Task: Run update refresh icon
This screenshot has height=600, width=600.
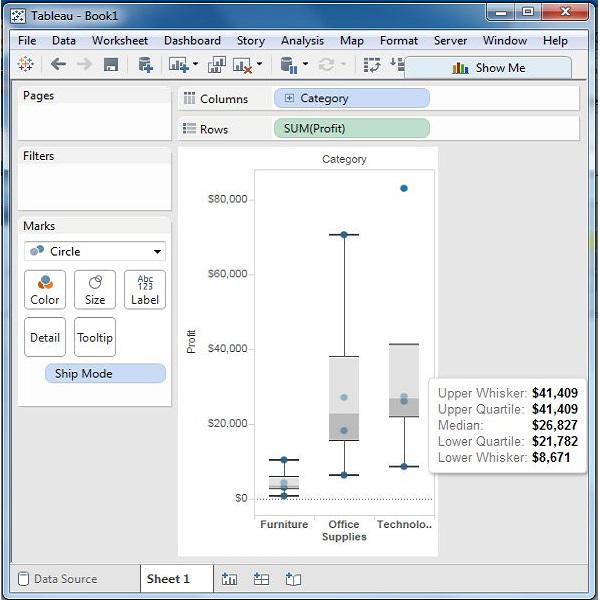Action: click(326, 65)
